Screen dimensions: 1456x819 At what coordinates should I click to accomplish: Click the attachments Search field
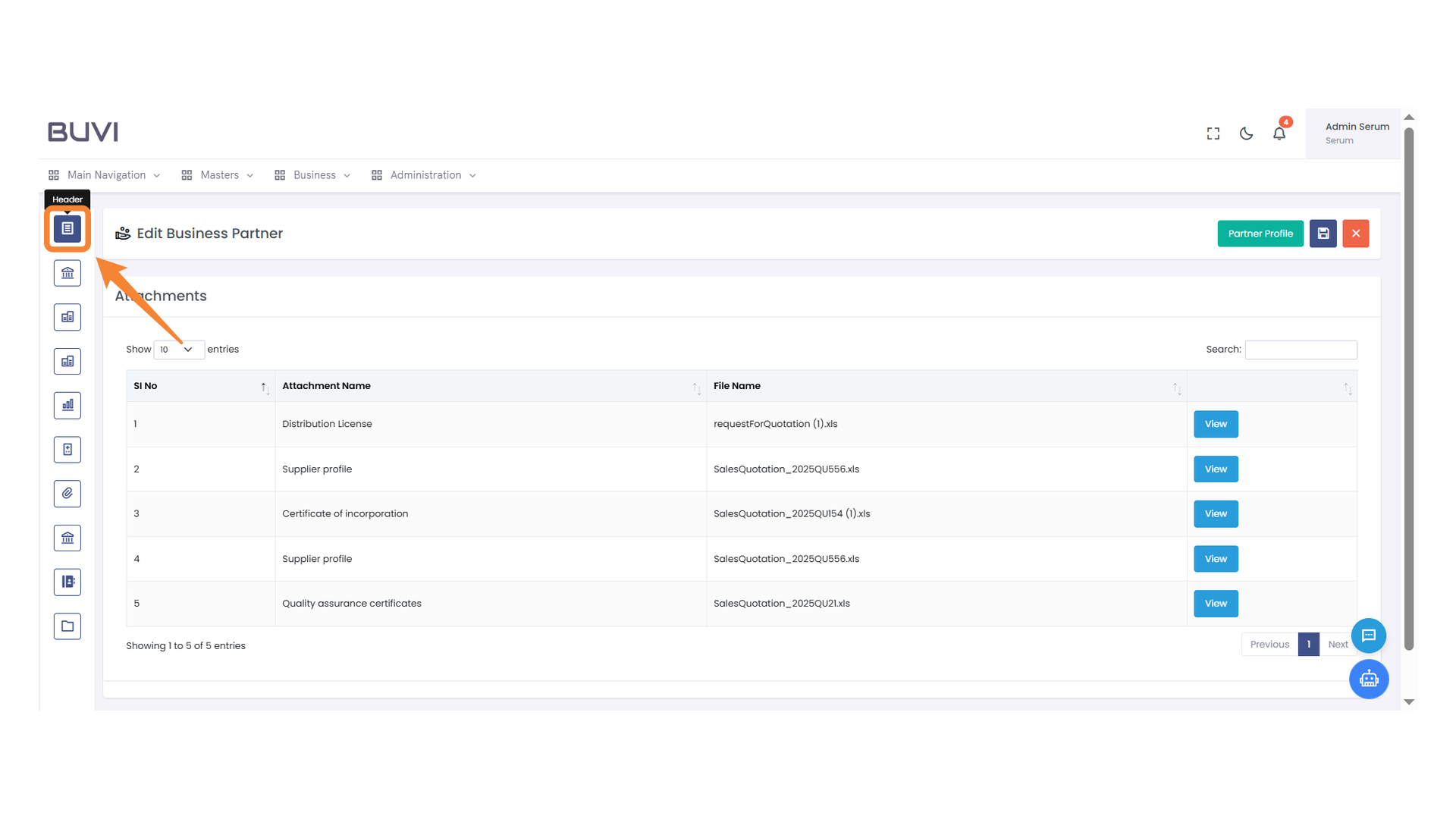pos(1301,350)
